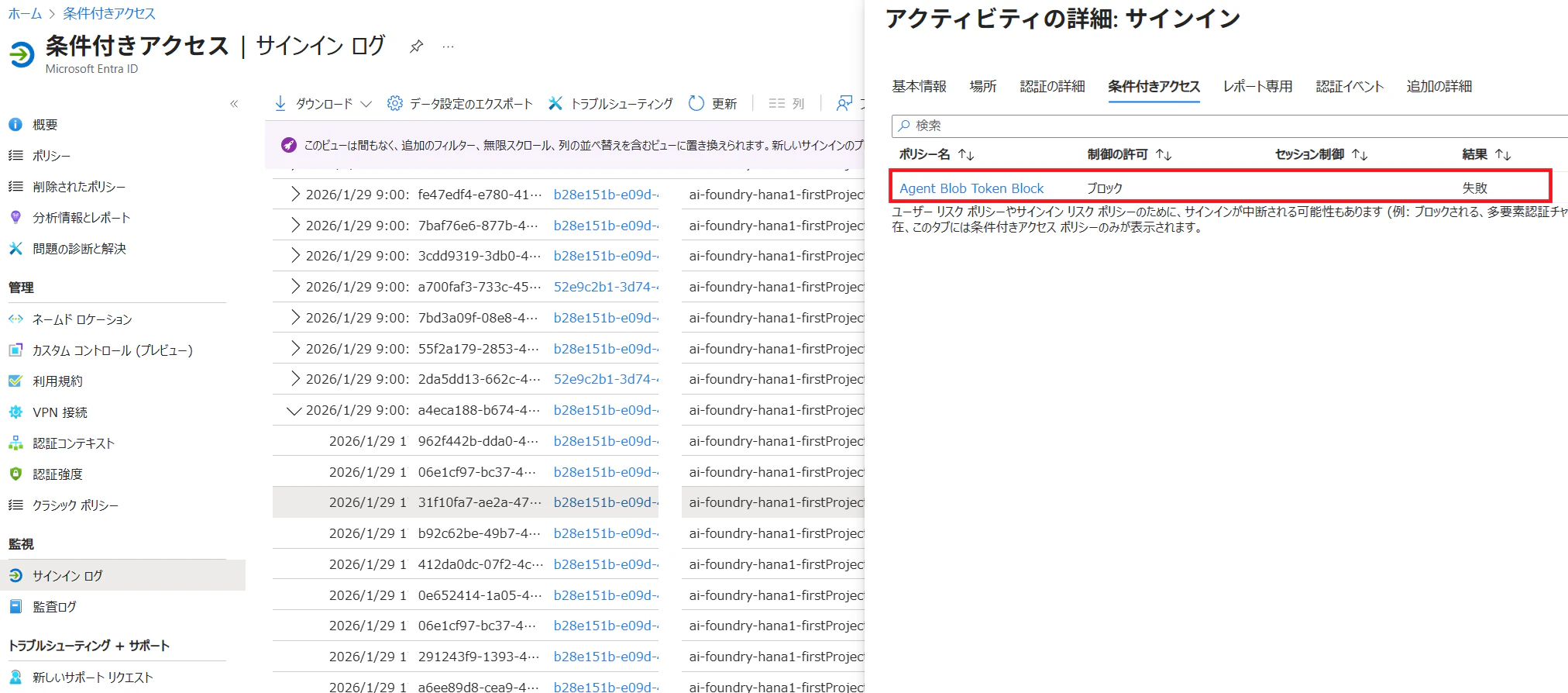Select the sign-in row 412da0dc-07f2-4c
The image size is (1568, 693).
point(570,564)
